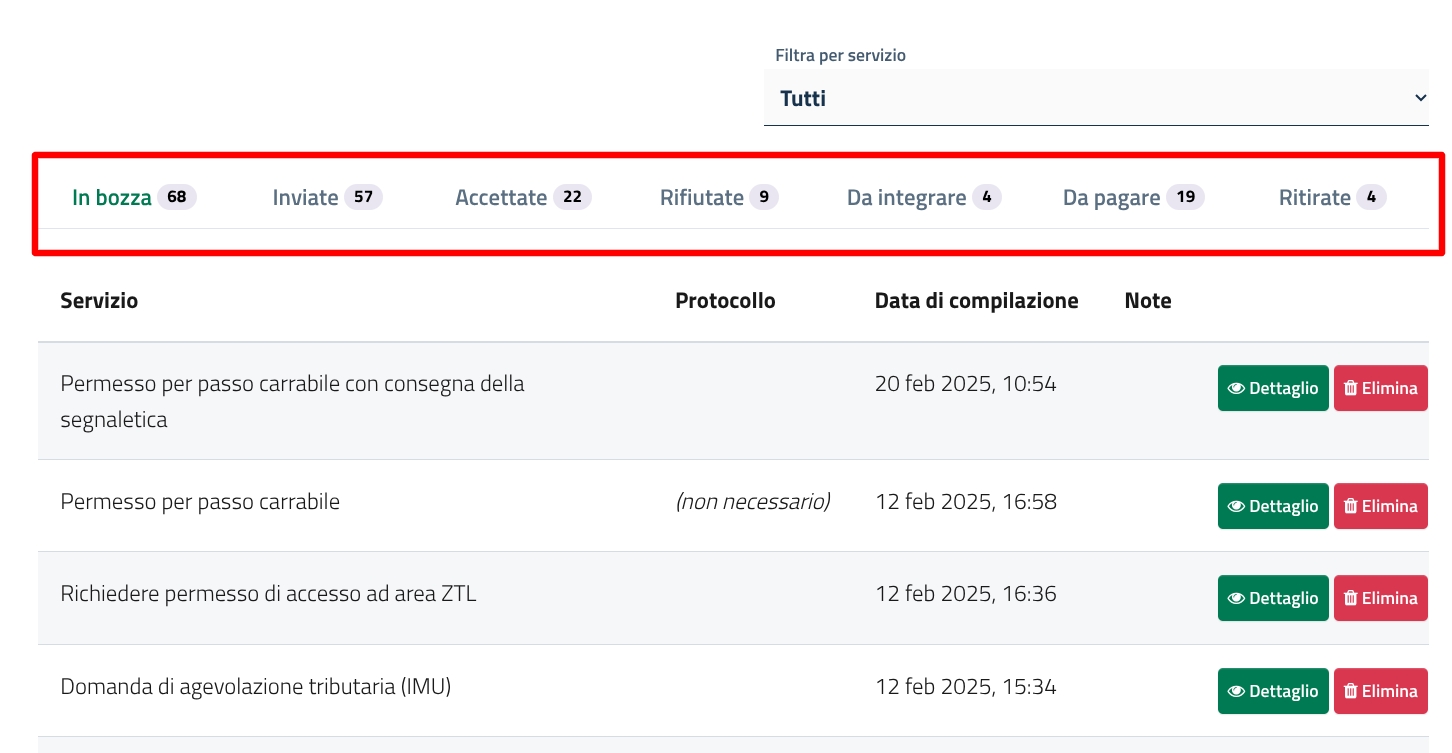This screenshot has height=753, width=1452.
Task: Click eye icon in the IMU agevolazione row
Action: tap(1236, 691)
